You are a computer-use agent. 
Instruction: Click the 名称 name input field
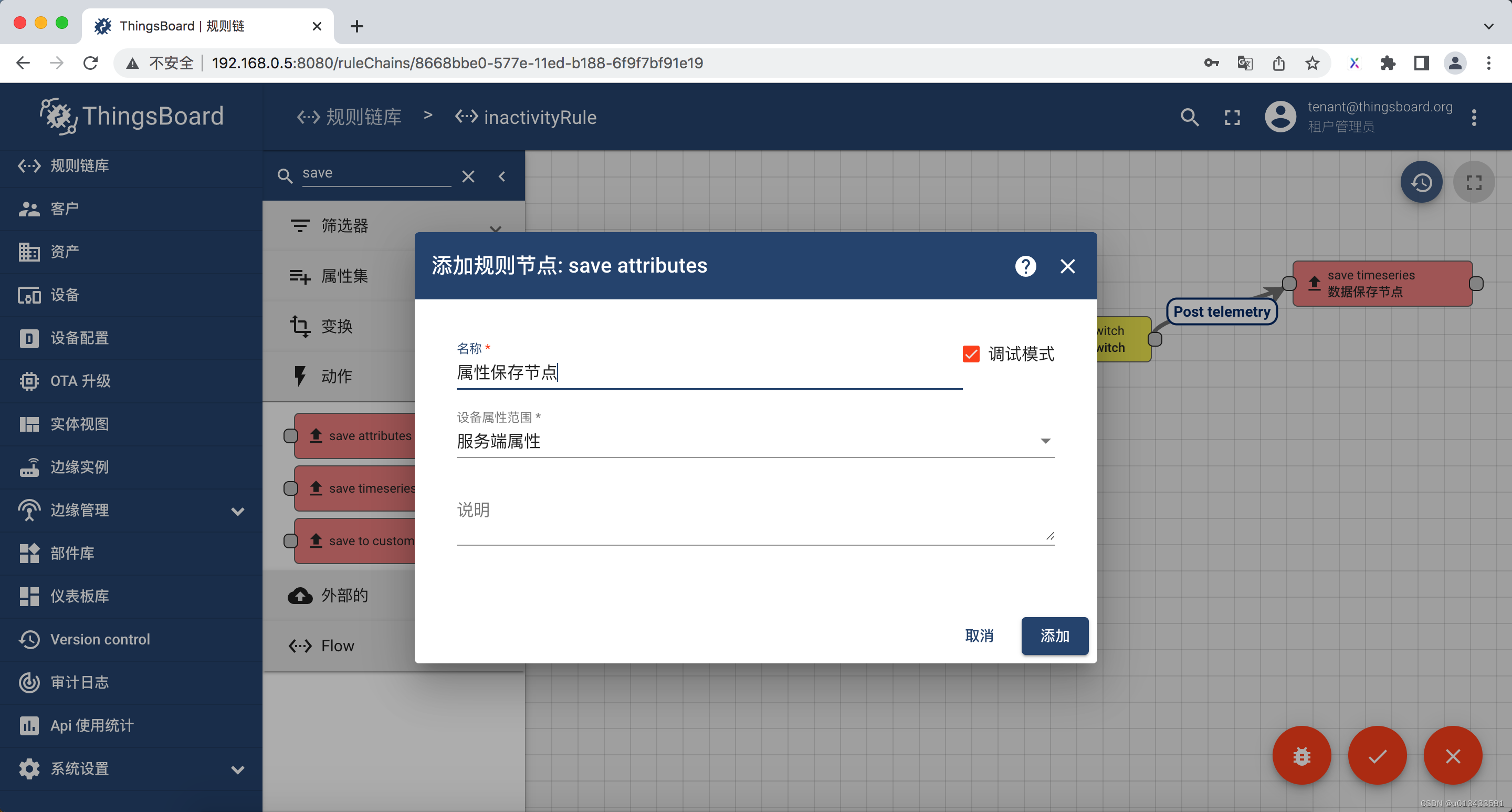(709, 372)
